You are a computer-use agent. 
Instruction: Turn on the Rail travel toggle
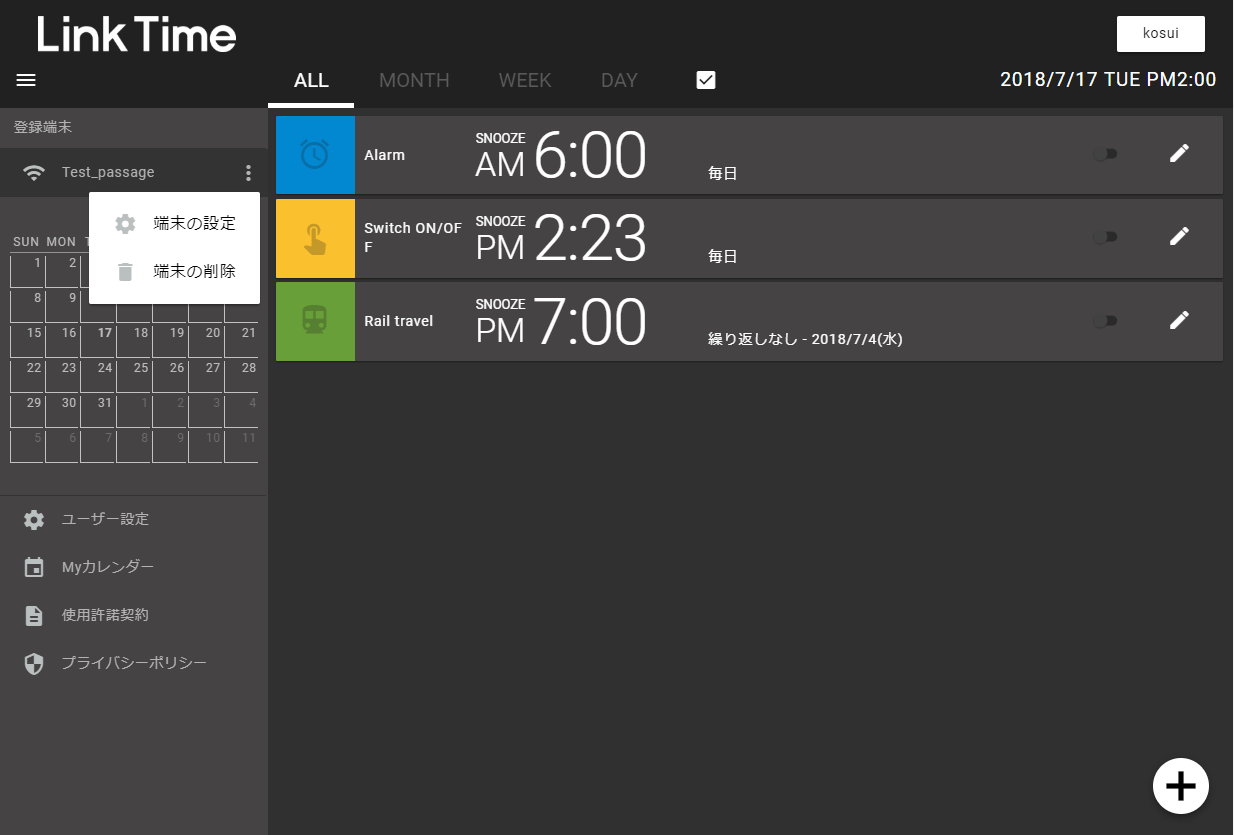pos(1105,321)
